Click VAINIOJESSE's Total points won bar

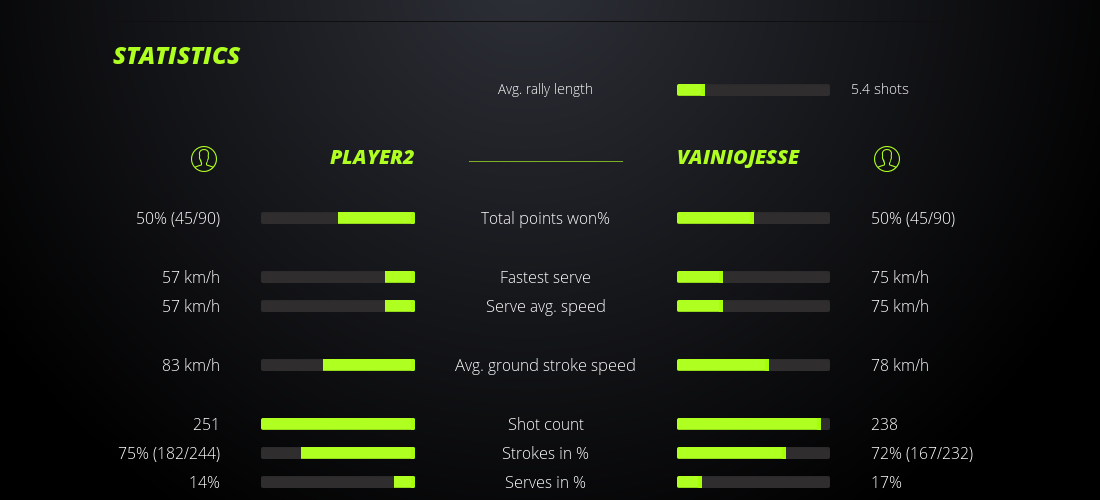point(753,218)
